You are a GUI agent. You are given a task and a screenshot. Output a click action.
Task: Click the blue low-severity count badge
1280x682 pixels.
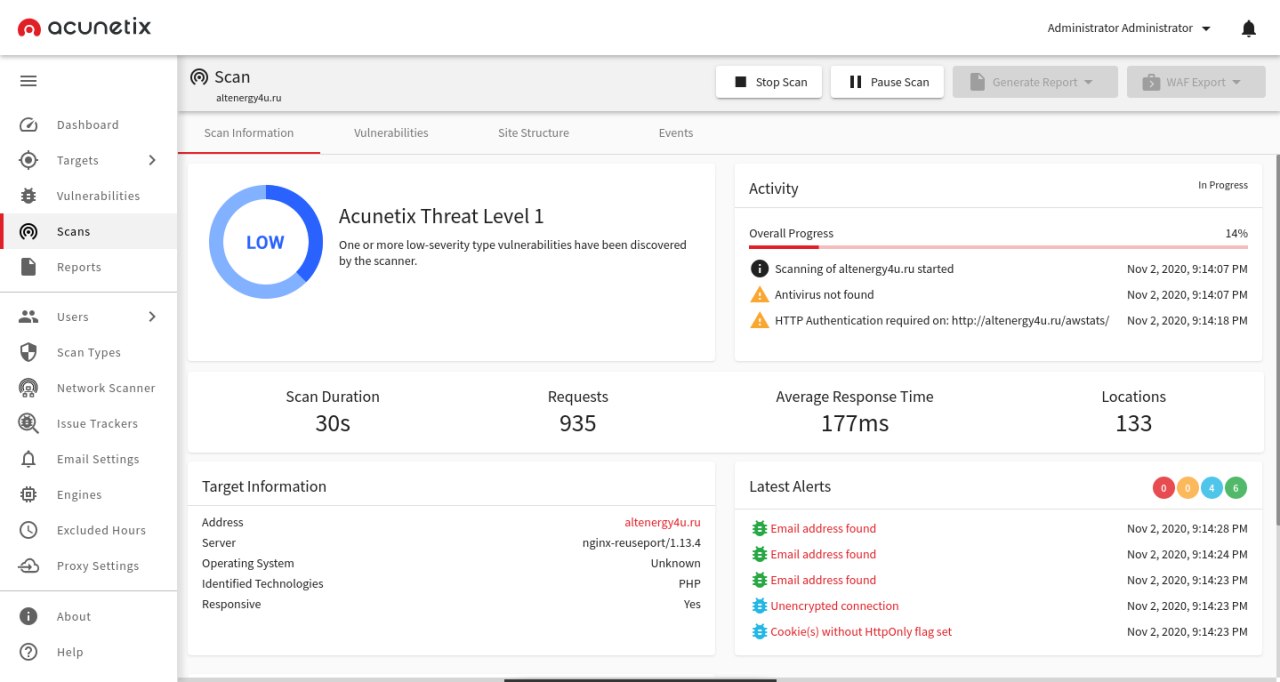point(1212,488)
